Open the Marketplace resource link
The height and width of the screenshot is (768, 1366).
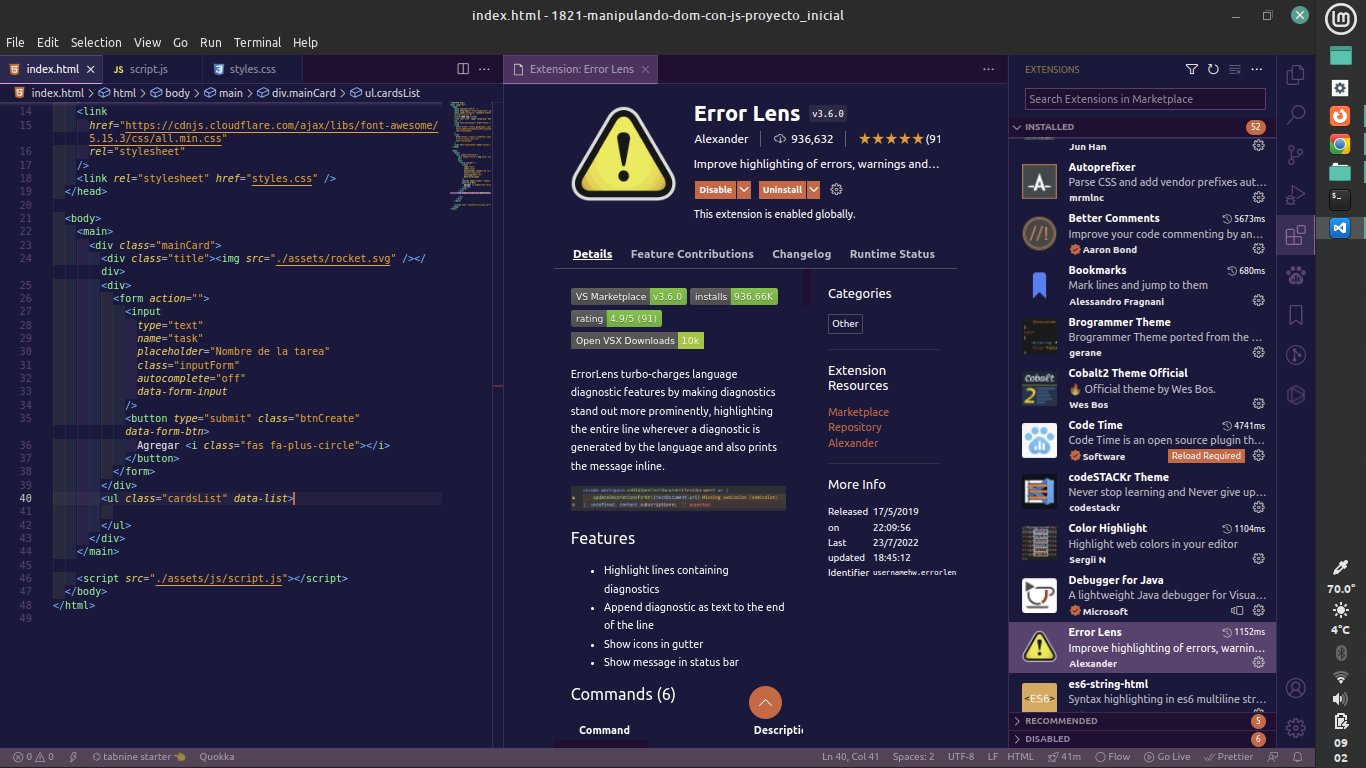pyautogui.click(x=858, y=412)
